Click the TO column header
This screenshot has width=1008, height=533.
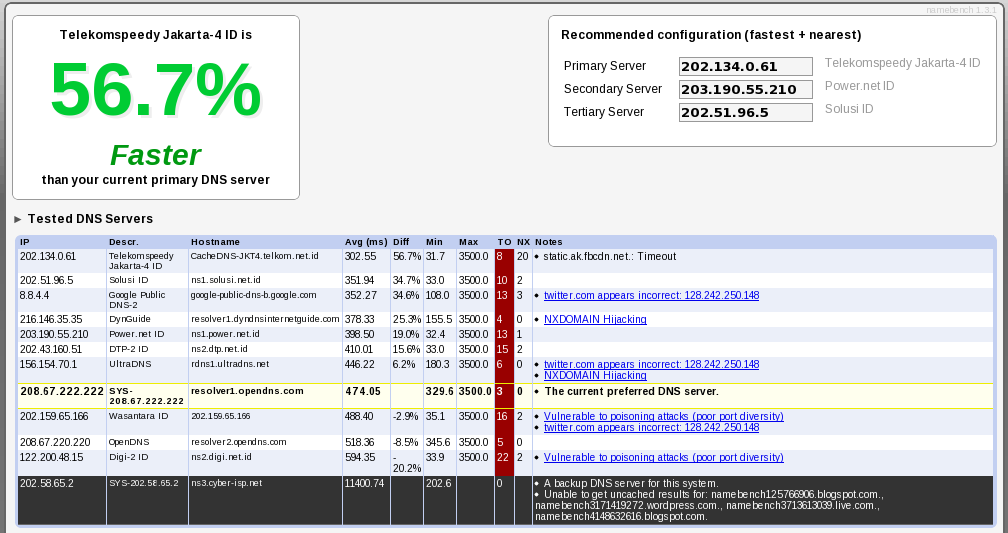pos(504,242)
